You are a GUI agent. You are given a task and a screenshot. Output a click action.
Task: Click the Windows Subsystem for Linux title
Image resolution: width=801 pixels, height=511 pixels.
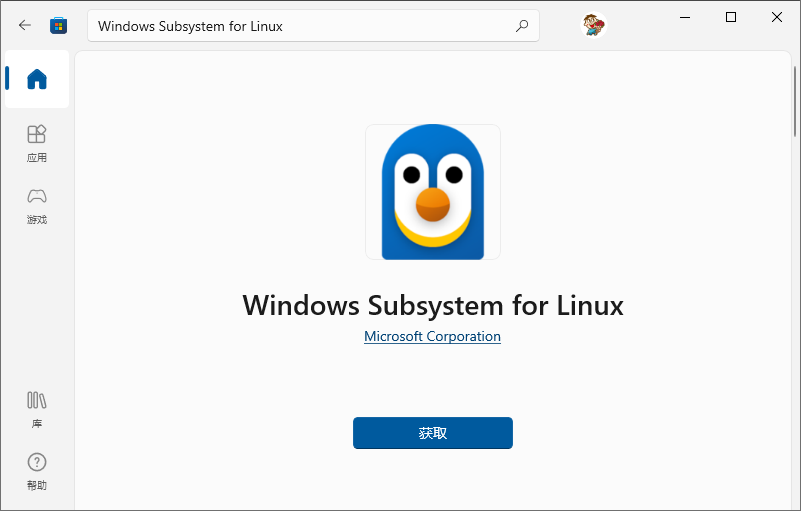click(x=433, y=306)
